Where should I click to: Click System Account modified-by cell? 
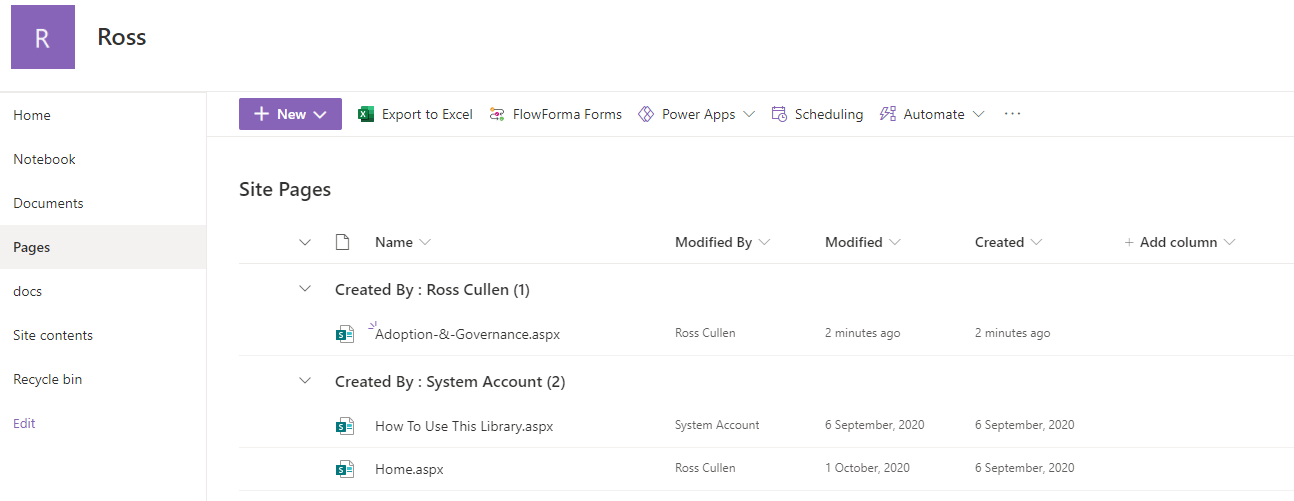pos(717,425)
